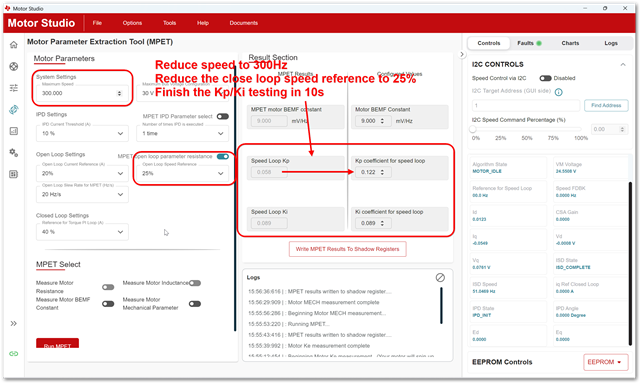640x383 pixels.
Task: Switch to the Charts tab
Action: coord(570,43)
